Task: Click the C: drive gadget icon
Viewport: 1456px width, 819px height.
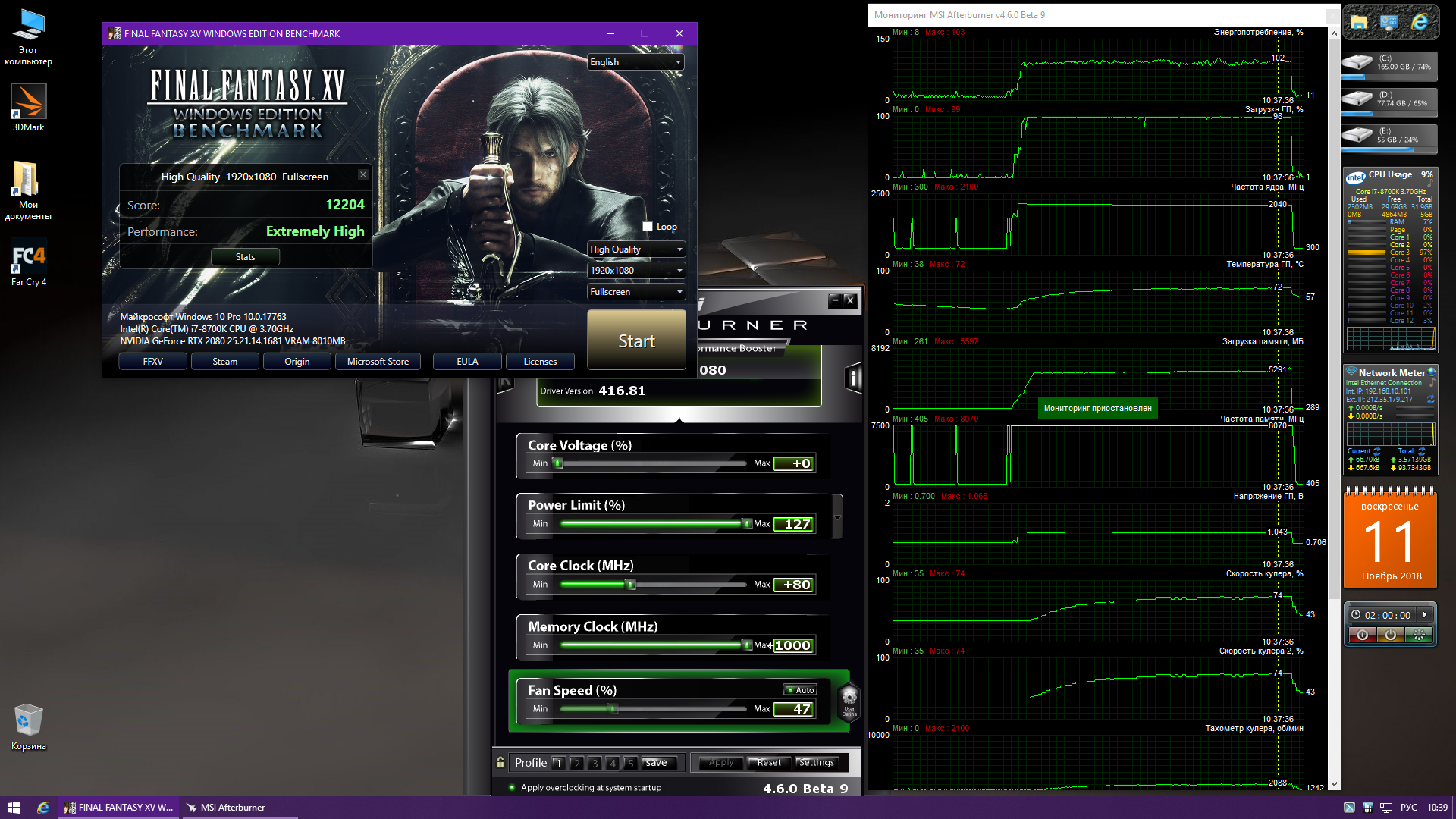Action: (x=1357, y=62)
